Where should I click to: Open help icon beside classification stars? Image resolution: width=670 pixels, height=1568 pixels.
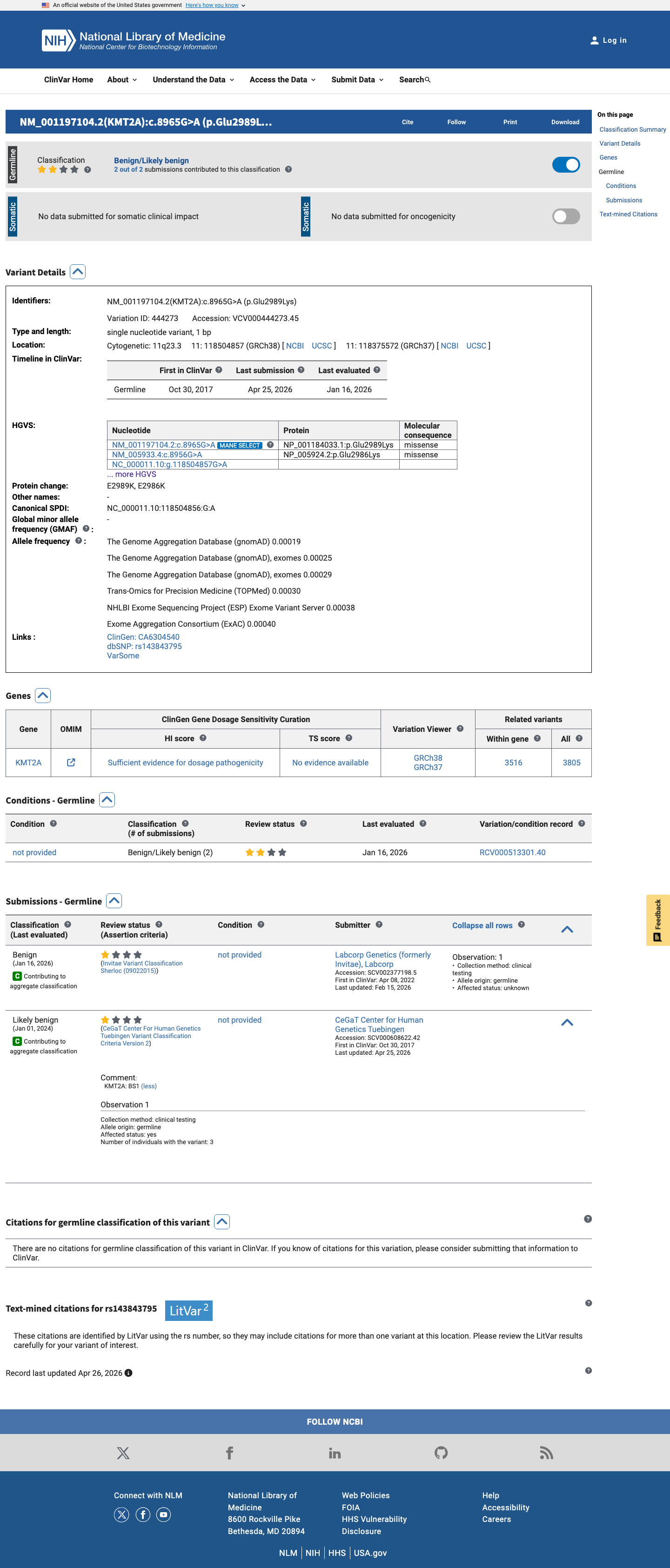tap(87, 170)
